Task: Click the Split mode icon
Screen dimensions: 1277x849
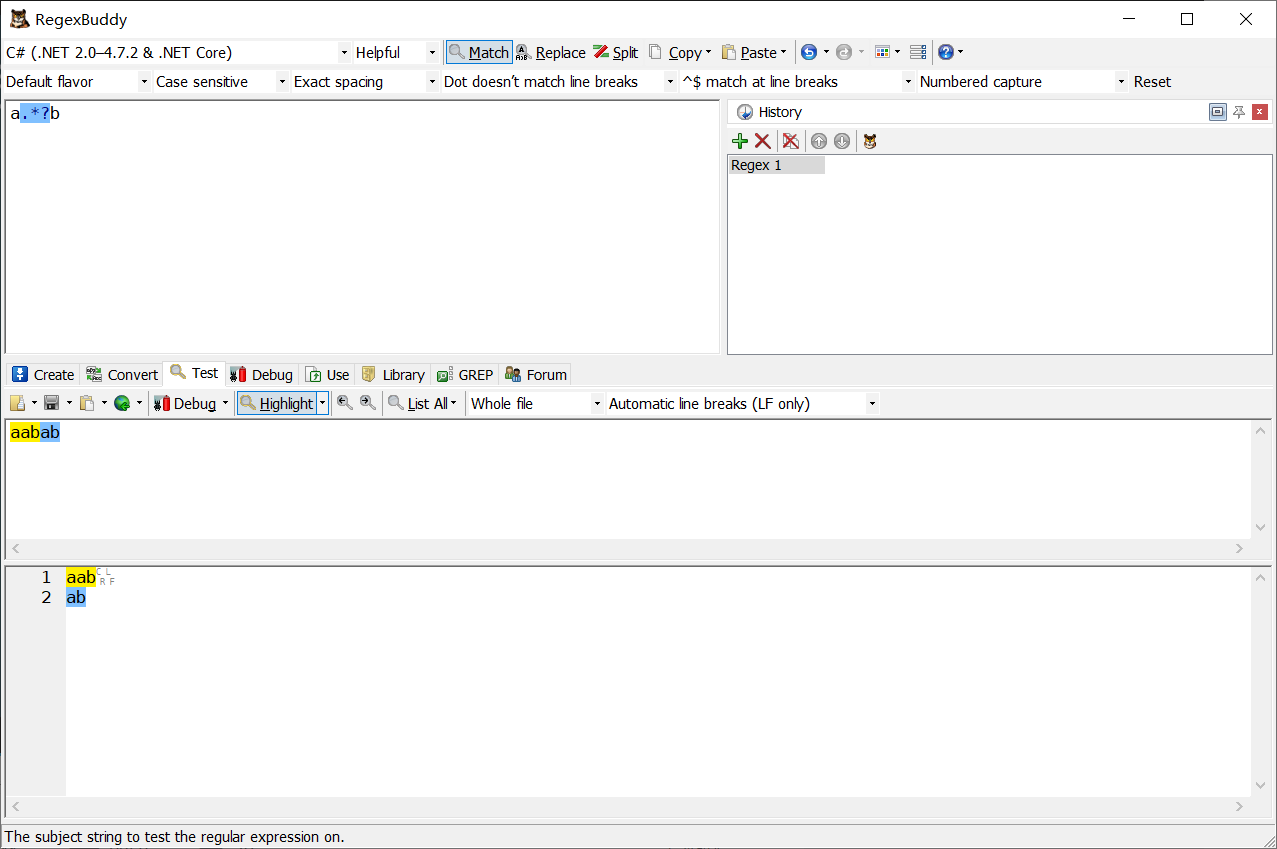Action: pos(615,52)
